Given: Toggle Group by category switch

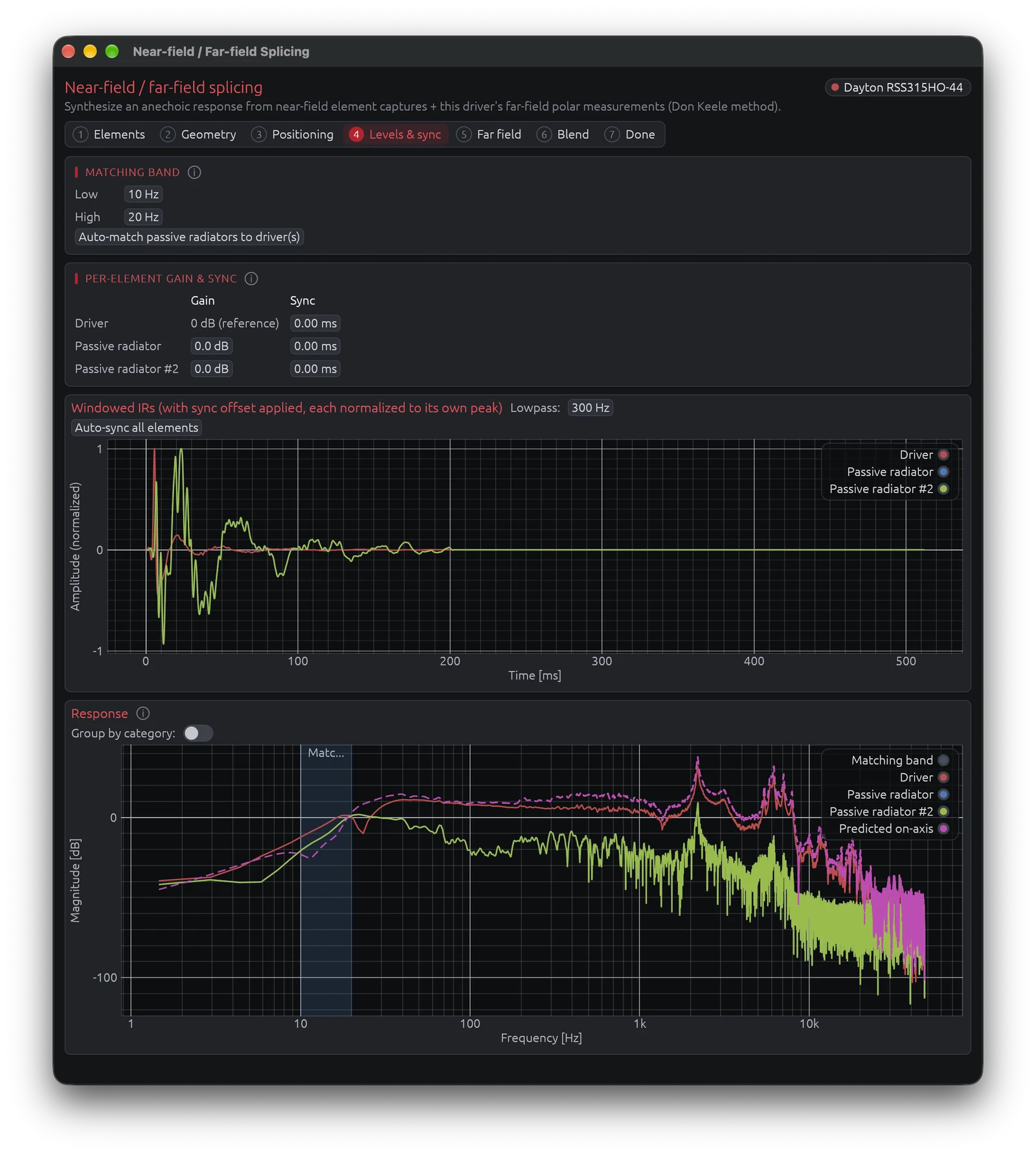Looking at the screenshot, I should (198, 733).
